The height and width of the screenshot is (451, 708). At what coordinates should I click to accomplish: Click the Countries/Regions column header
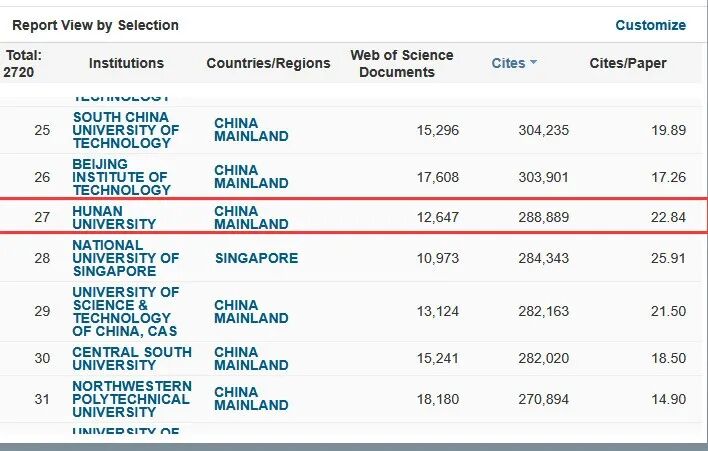pos(268,63)
